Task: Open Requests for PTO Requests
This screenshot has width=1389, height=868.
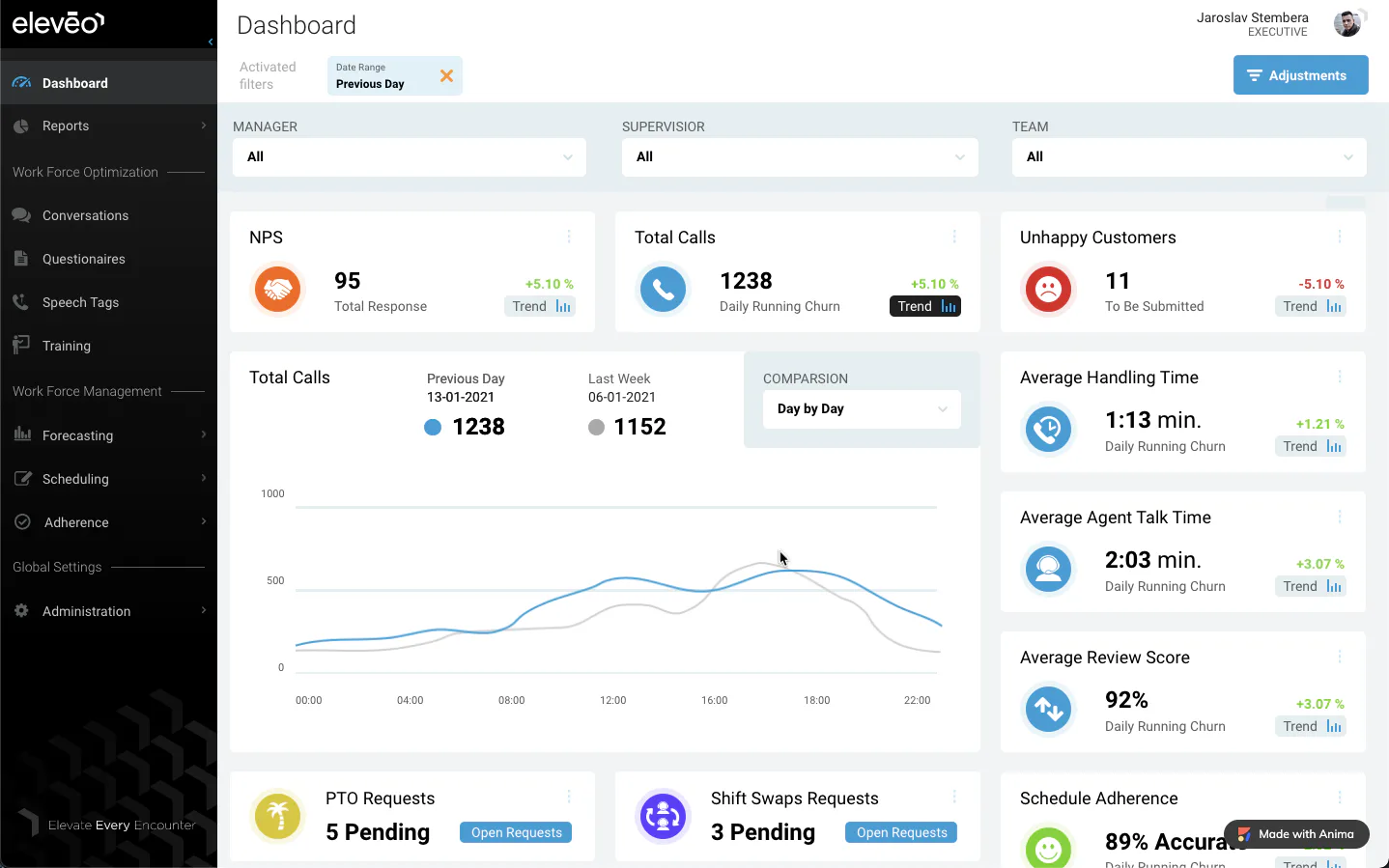Action: click(x=516, y=832)
